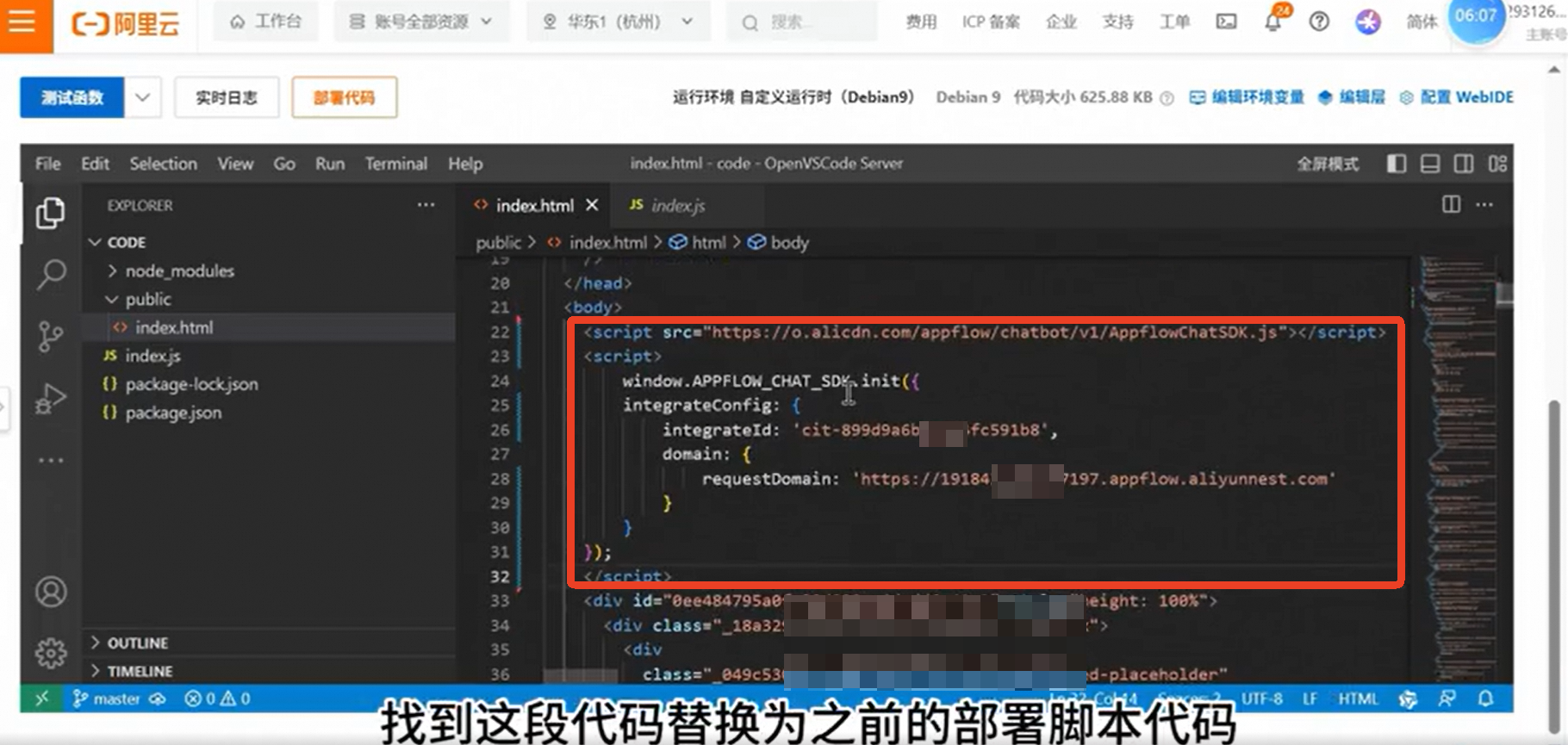Toggle 全屏模式 fullscreen mode
The width and height of the screenshot is (1568, 745).
click(x=1328, y=164)
